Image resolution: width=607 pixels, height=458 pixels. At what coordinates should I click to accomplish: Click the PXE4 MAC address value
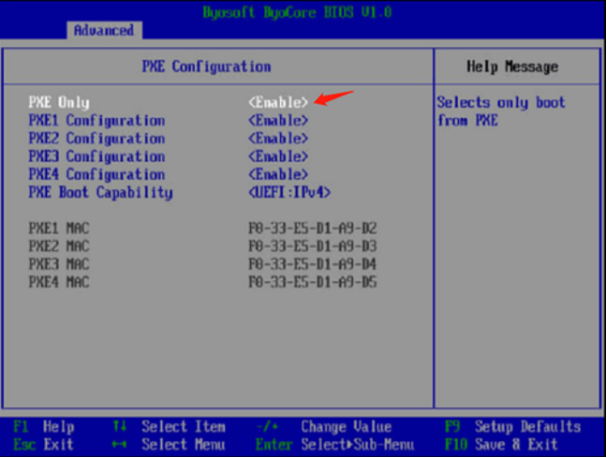click(313, 282)
